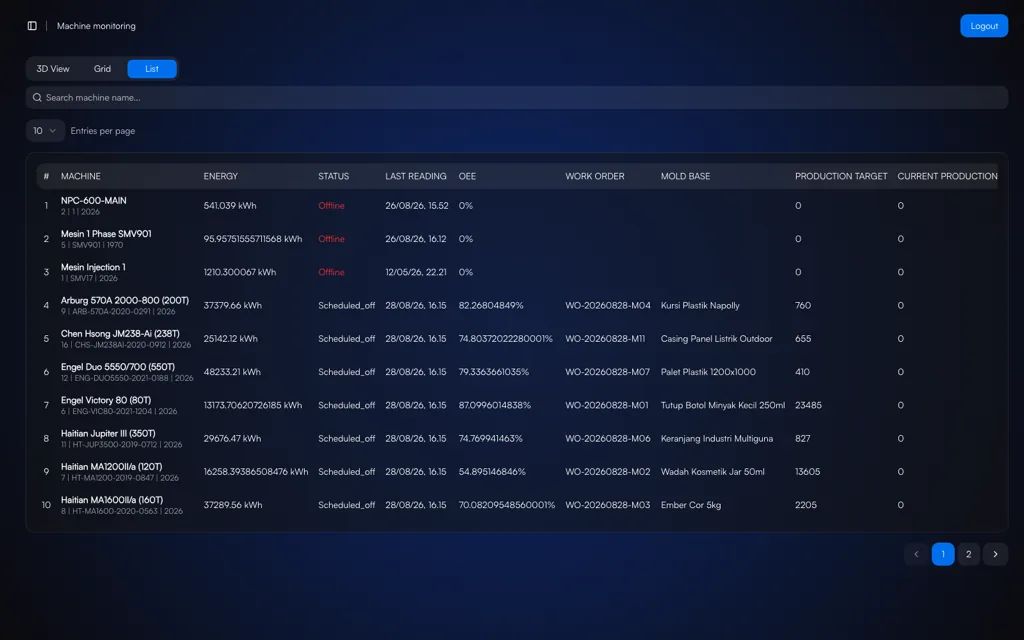Click production target 2205
1024x640 pixels.
pyautogui.click(x=806, y=505)
